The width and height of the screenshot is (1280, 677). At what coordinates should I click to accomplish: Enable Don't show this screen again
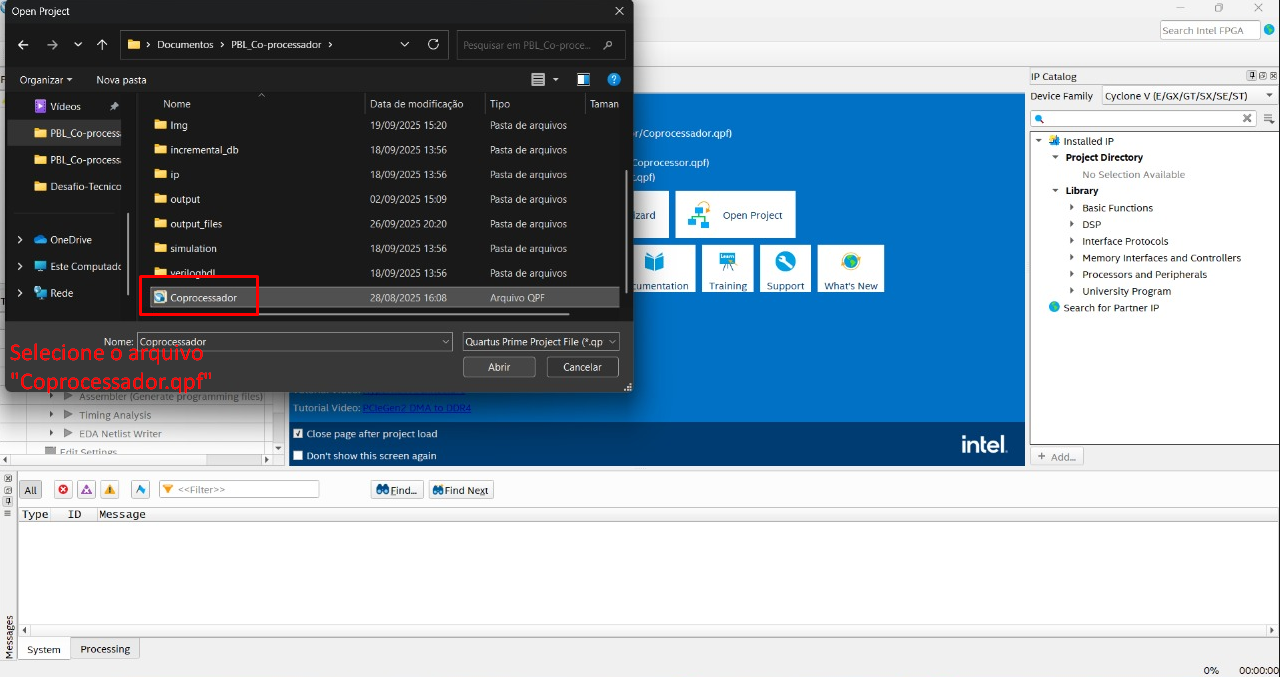pos(298,456)
